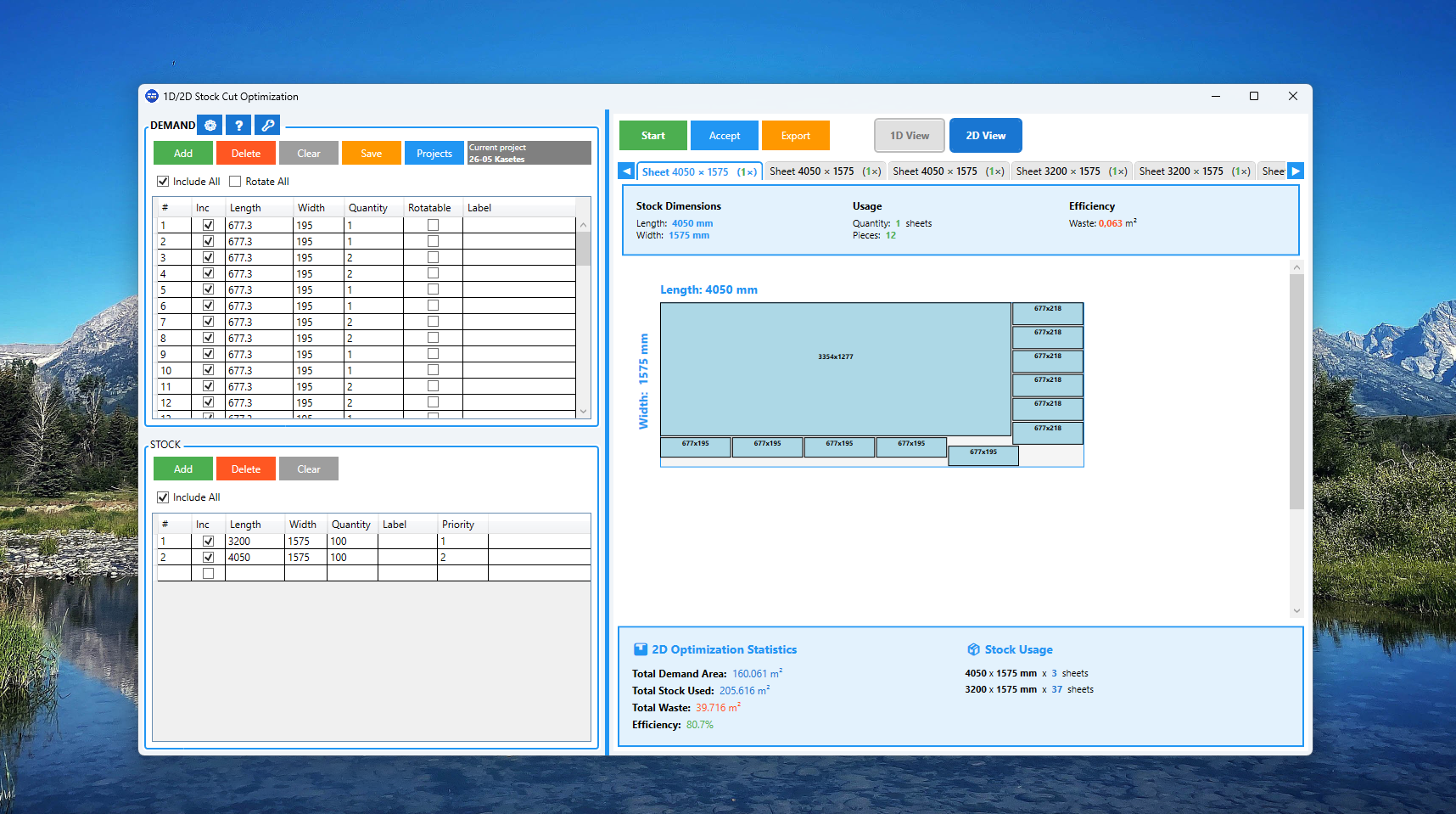Uncheck Include All in the Stock section
This screenshot has height=814, width=1456.
click(163, 497)
